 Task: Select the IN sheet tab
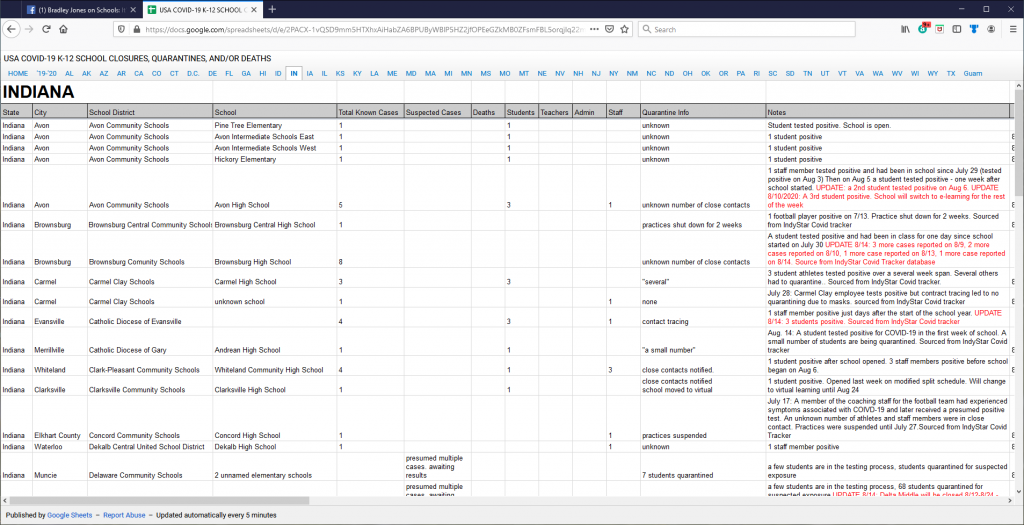[294, 74]
